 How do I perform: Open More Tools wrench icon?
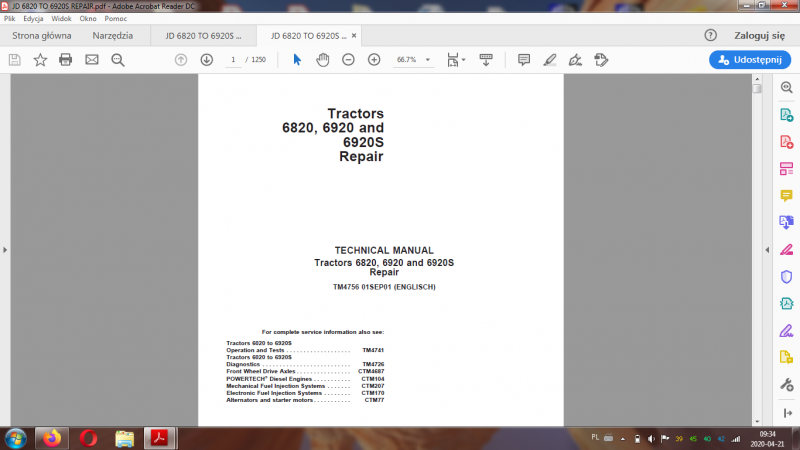coord(786,384)
